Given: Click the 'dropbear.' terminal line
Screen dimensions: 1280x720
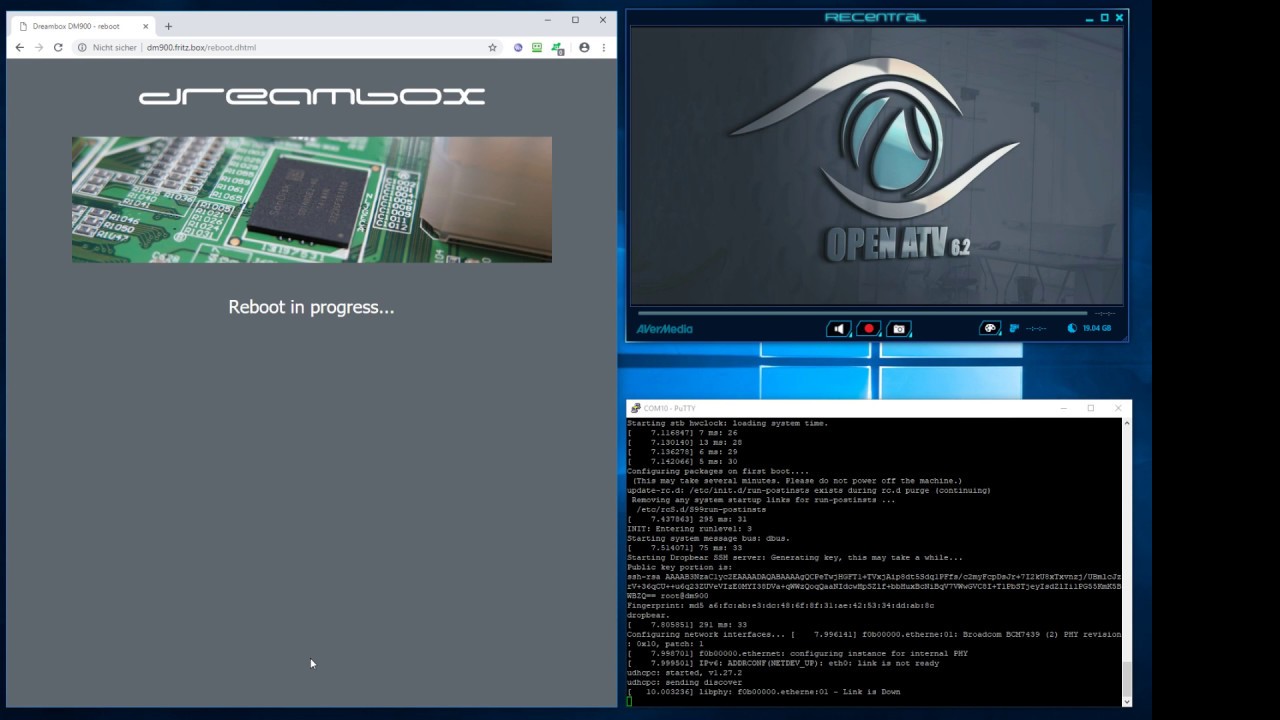Looking at the screenshot, I should tap(648, 615).
